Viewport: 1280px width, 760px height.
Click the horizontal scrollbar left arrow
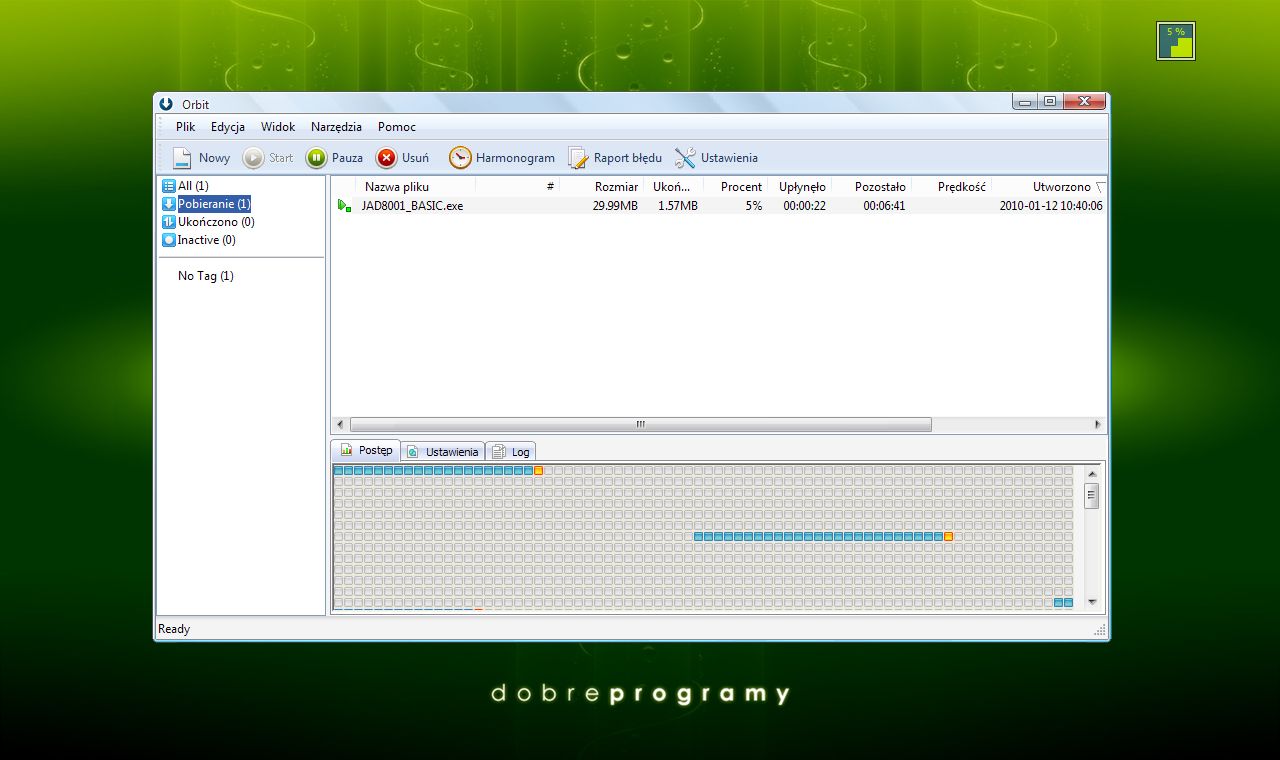pos(340,424)
